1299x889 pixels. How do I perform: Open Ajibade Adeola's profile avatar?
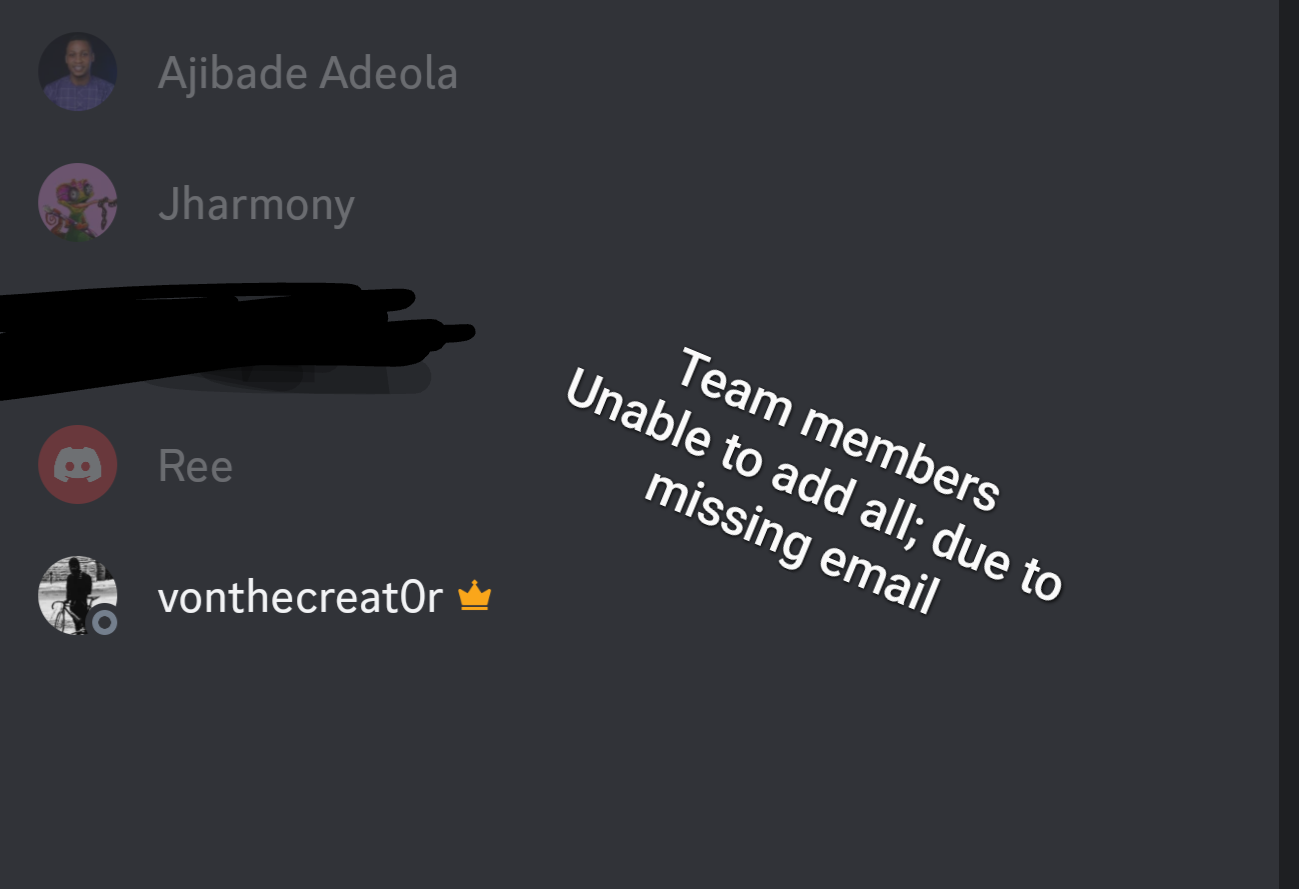point(77,72)
